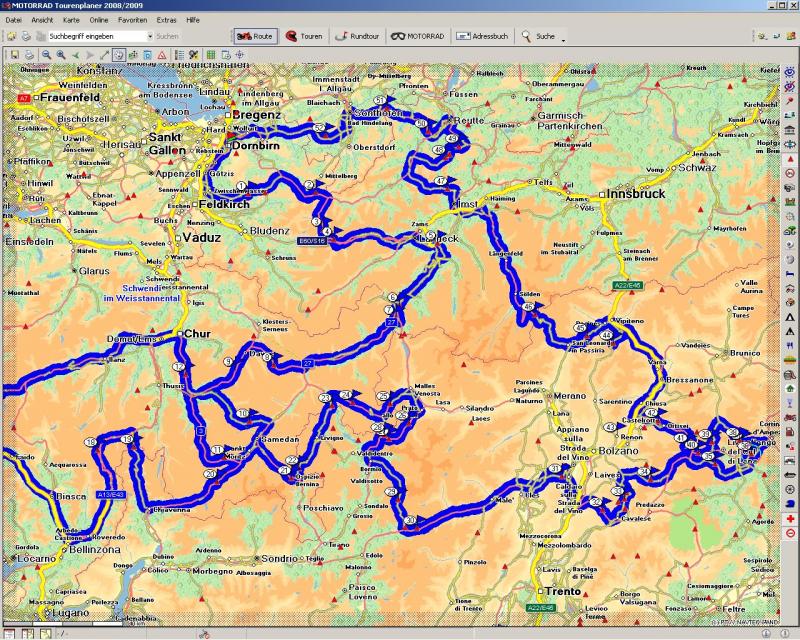Select the diagonal measure distance tool
Viewport: 800px width, 640px height.
(x=104, y=55)
